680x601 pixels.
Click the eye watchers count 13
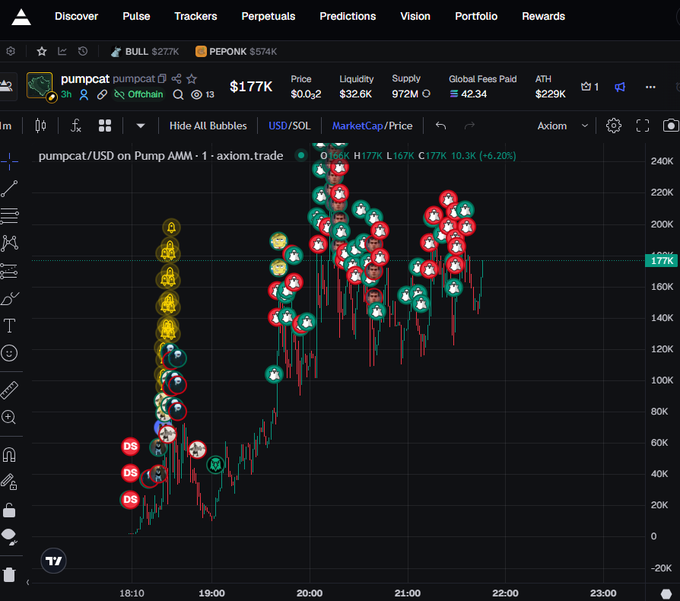pos(203,95)
